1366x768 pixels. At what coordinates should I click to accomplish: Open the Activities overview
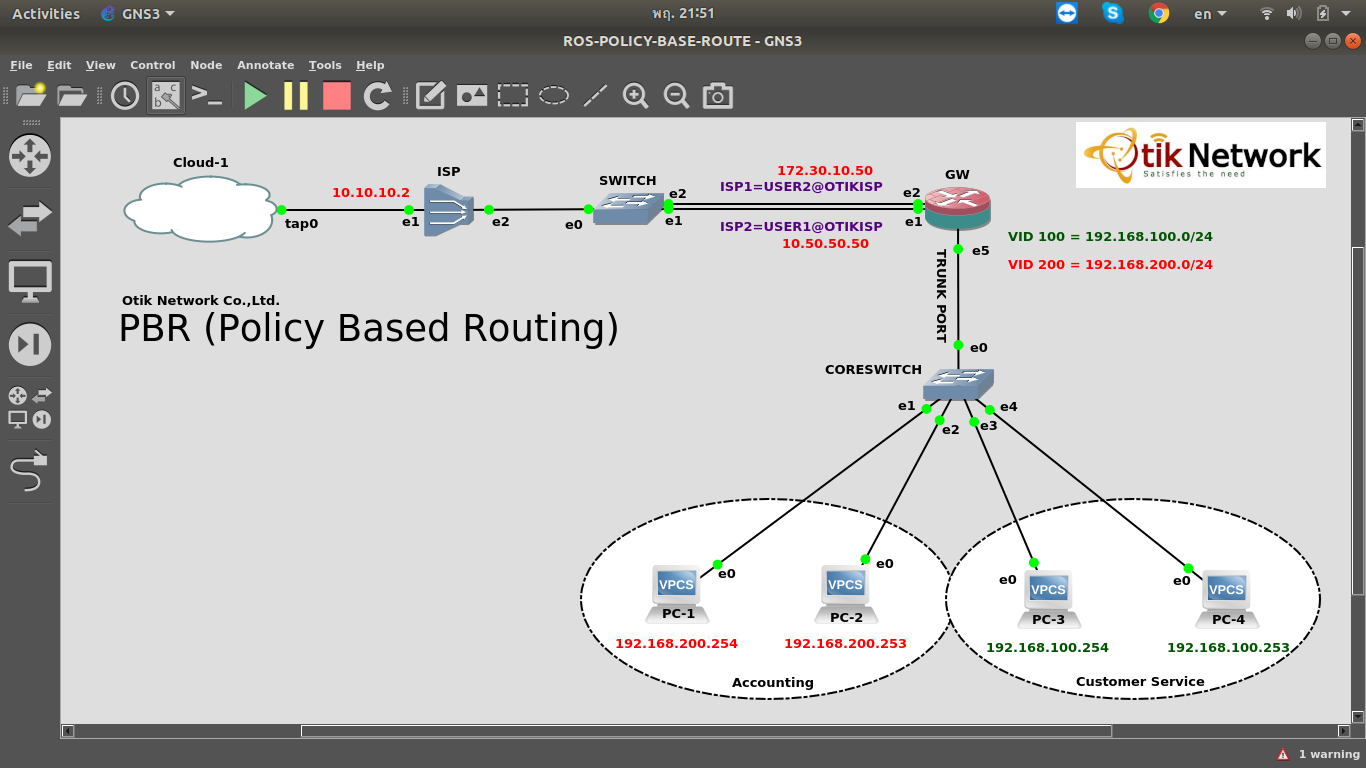click(46, 13)
